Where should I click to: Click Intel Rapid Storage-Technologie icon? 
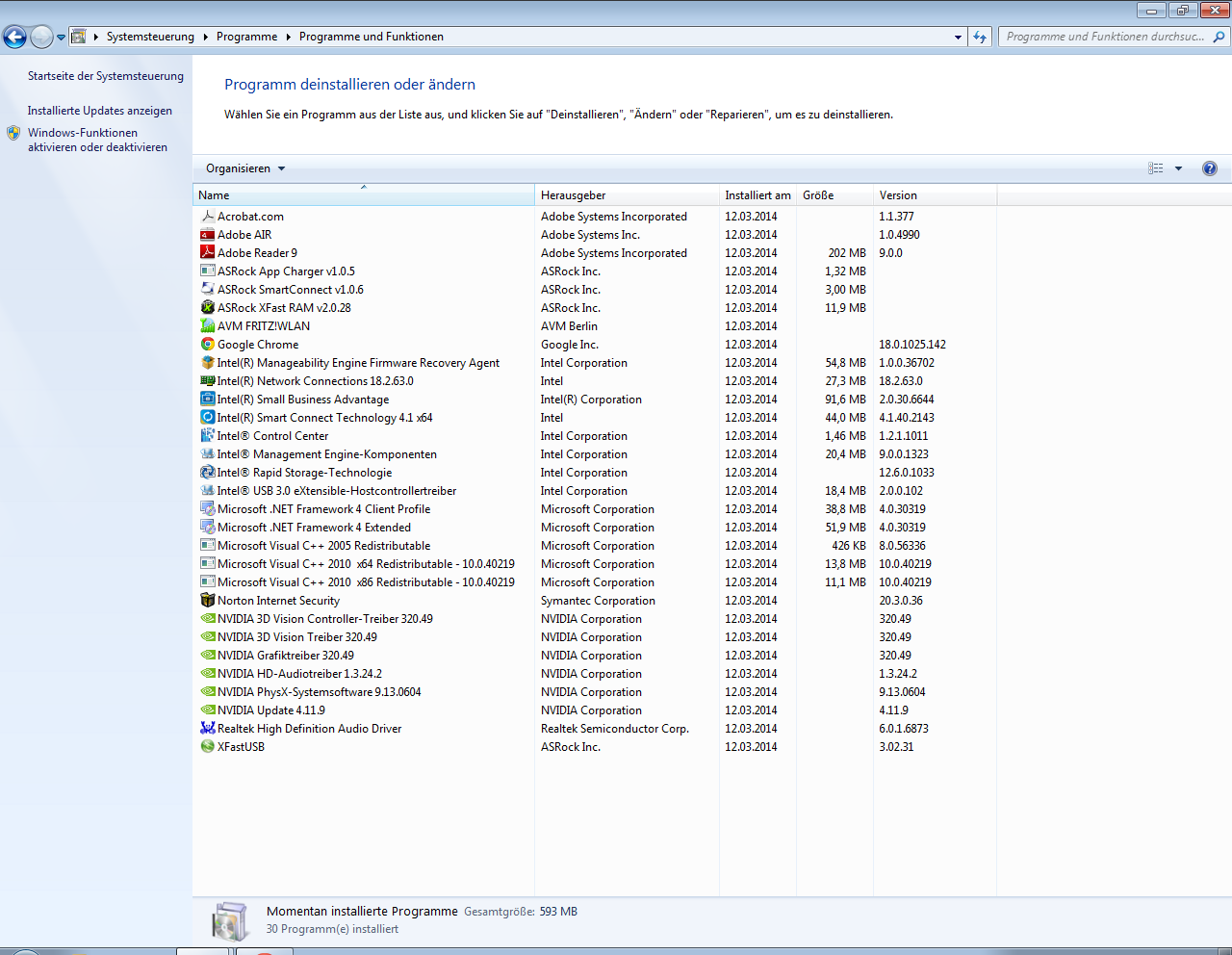coord(207,473)
